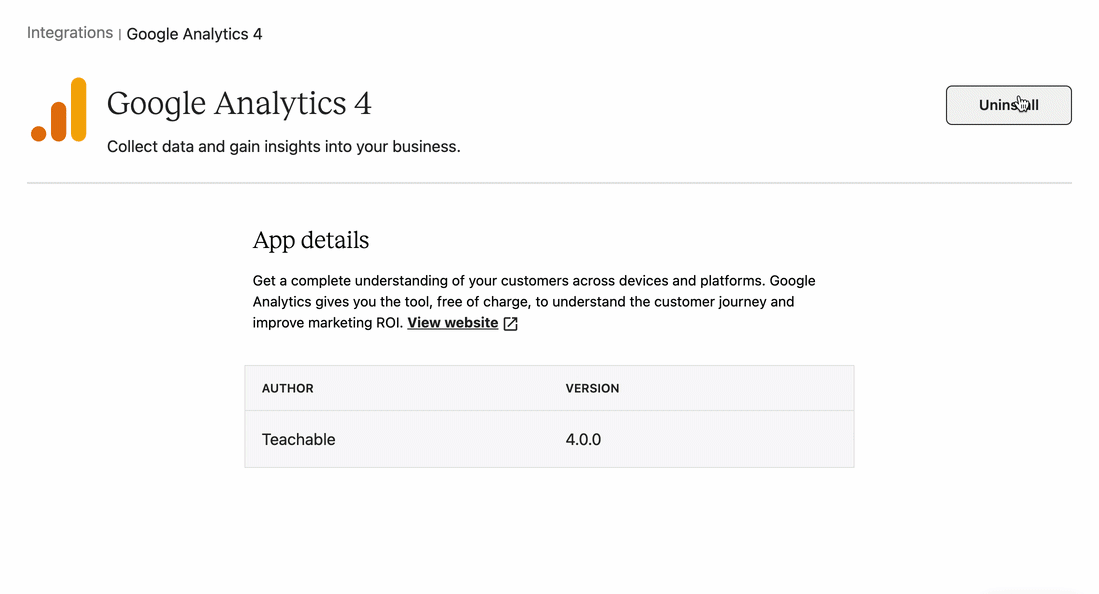
Task: Click the middle orange bar of the logo
Action: click(59, 121)
